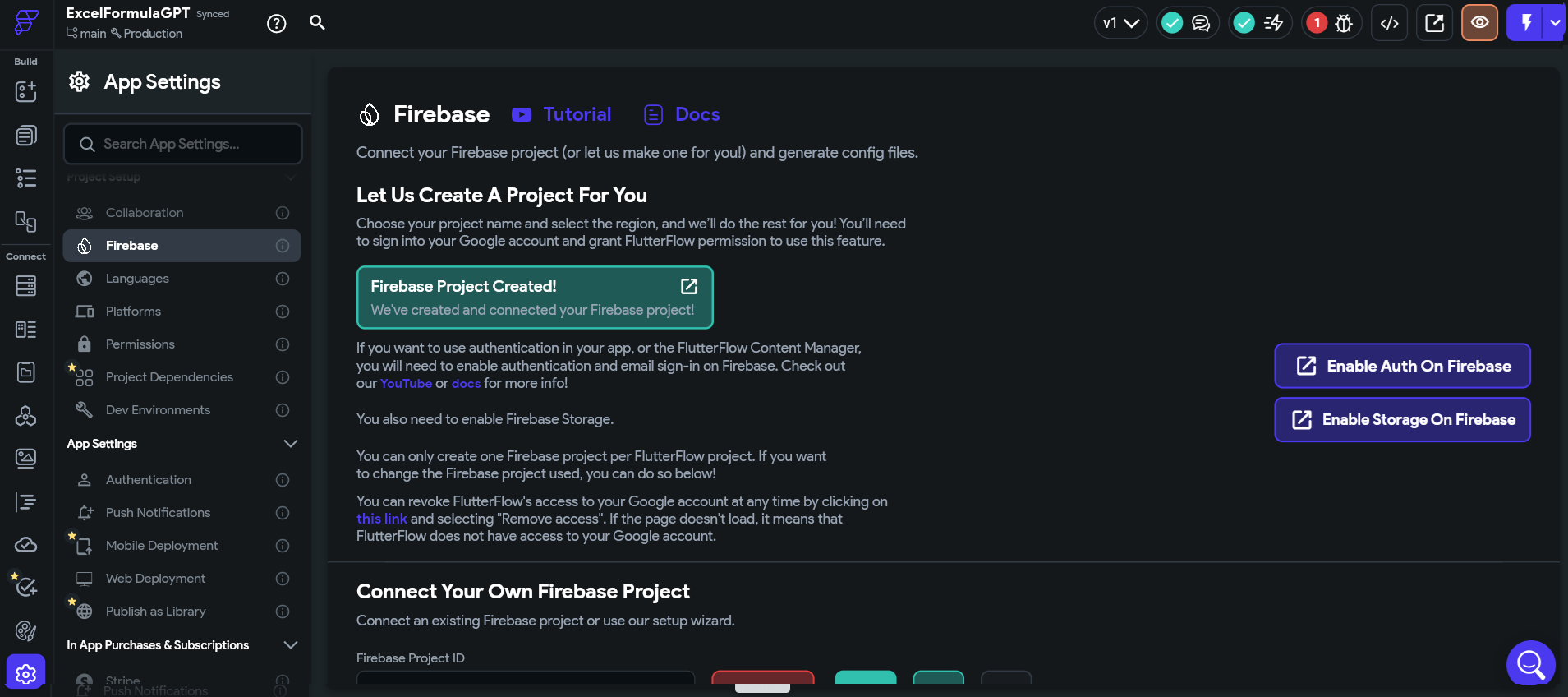Click the preview eye button
Image resolution: width=1568 pixels, height=697 pixels.
coord(1479,22)
